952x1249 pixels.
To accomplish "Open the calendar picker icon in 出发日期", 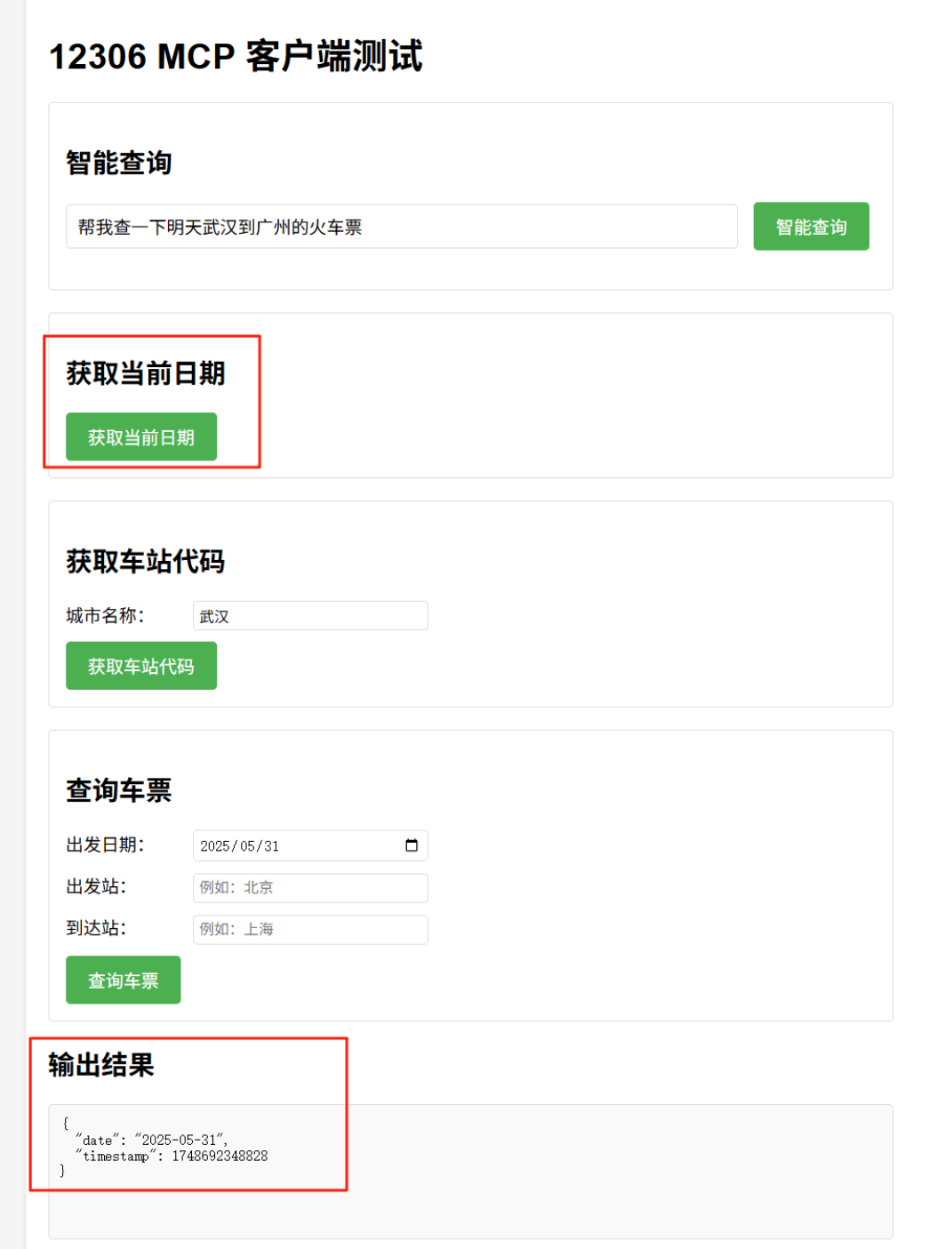I will coord(412,845).
